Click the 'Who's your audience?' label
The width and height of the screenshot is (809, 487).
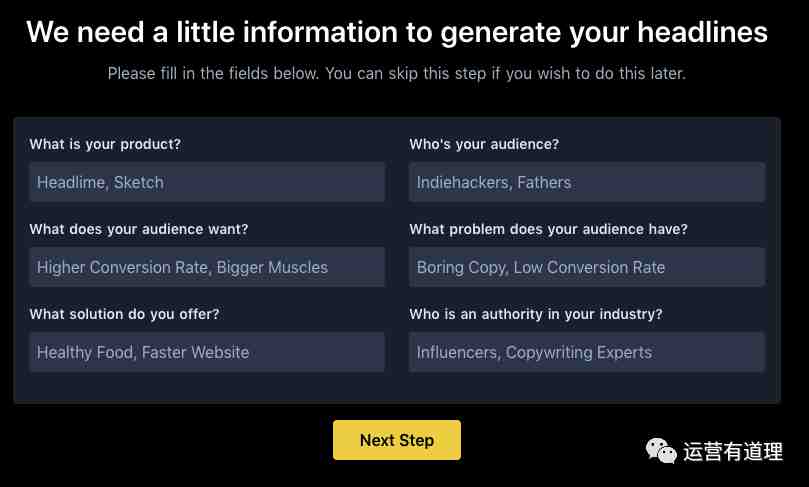tap(484, 144)
